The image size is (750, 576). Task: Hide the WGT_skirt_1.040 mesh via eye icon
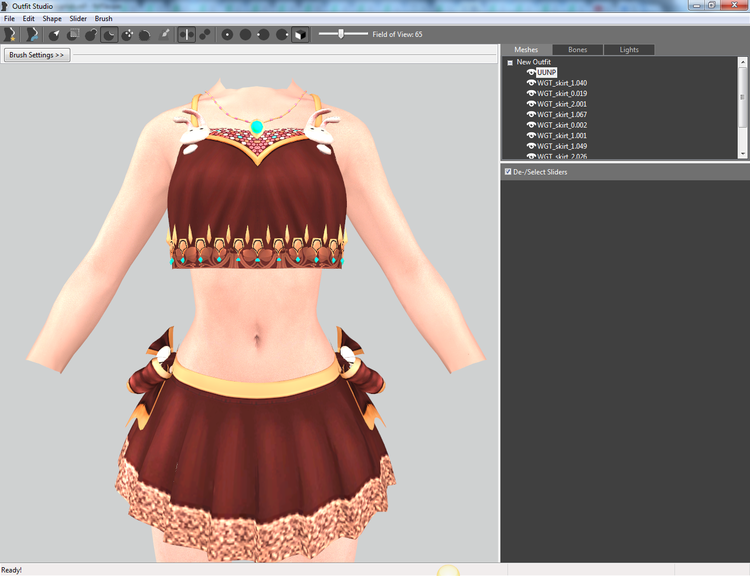tap(531, 83)
